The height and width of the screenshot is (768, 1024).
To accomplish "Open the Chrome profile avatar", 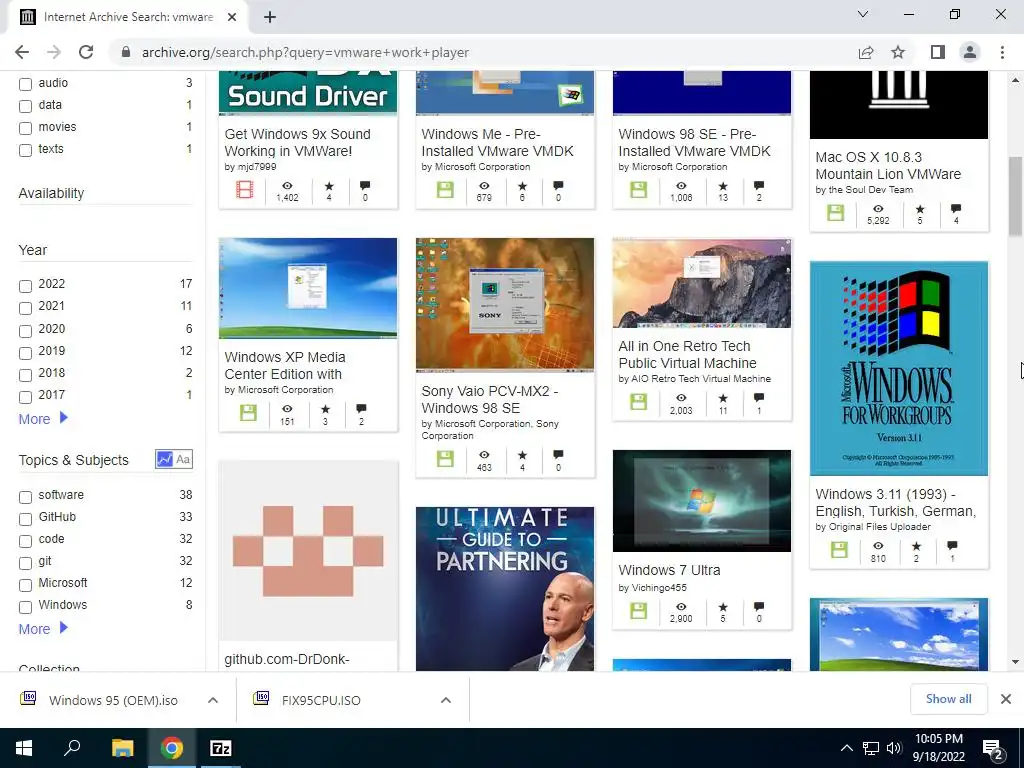I will tap(970, 52).
